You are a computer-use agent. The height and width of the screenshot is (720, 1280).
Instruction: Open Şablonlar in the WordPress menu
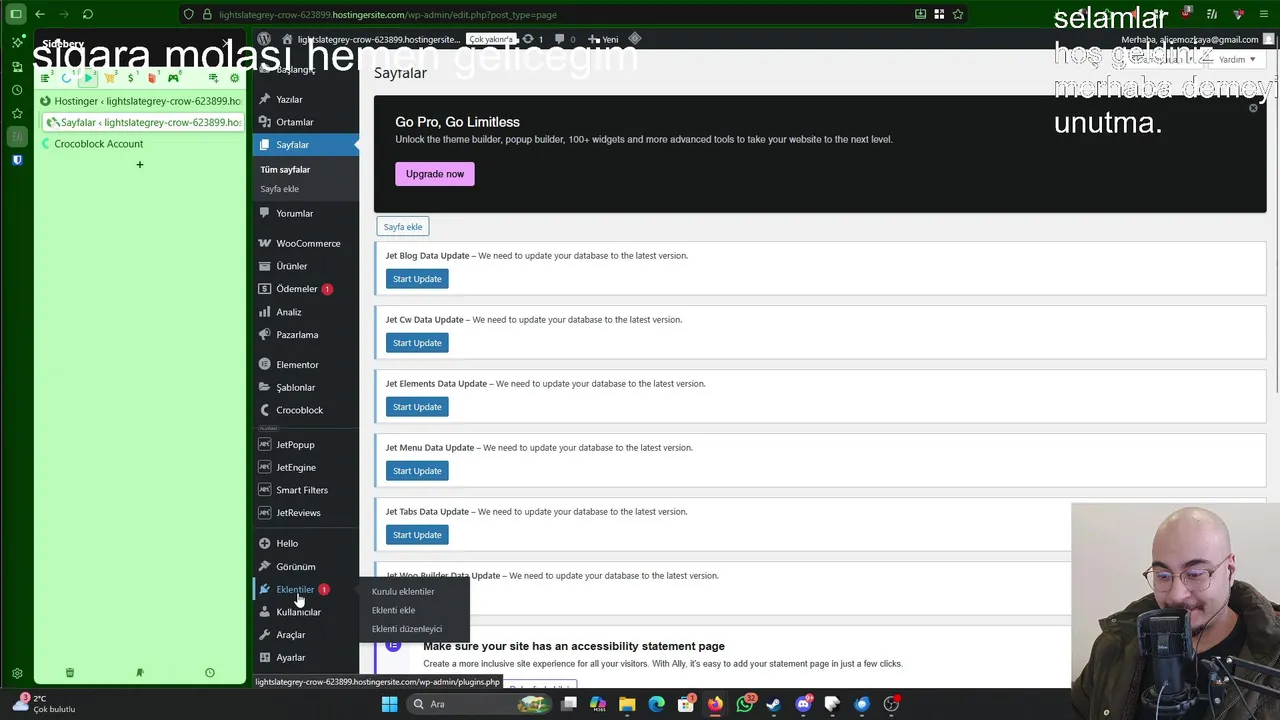tap(305, 387)
